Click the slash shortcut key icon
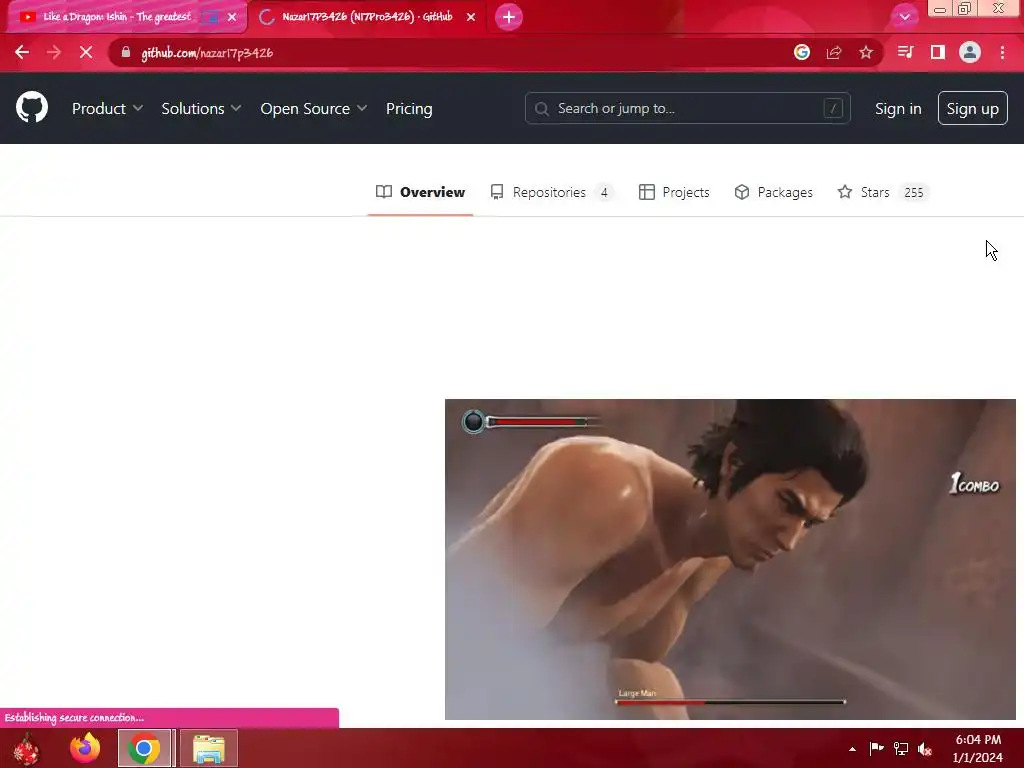The image size is (1024, 768). [833, 108]
